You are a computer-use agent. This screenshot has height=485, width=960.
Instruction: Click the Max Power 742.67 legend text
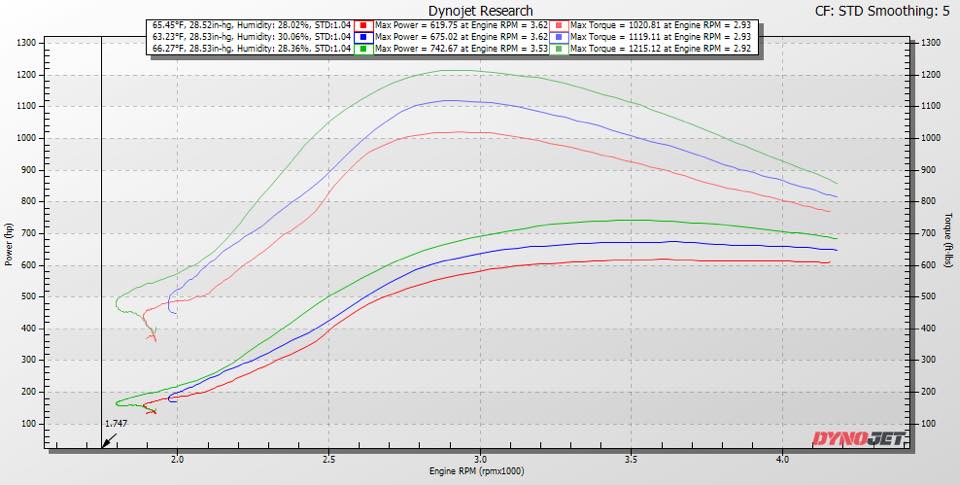click(460, 47)
